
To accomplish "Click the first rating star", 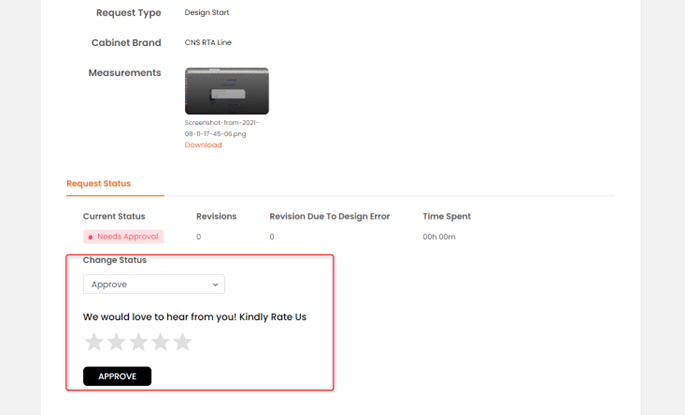I will point(94,342).
